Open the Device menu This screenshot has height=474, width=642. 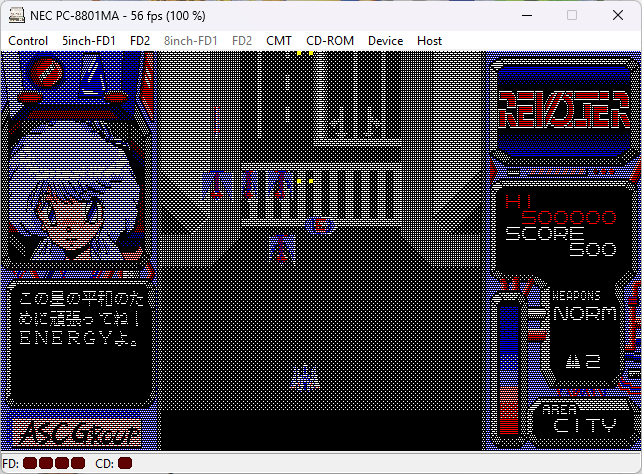coord(385,41)
